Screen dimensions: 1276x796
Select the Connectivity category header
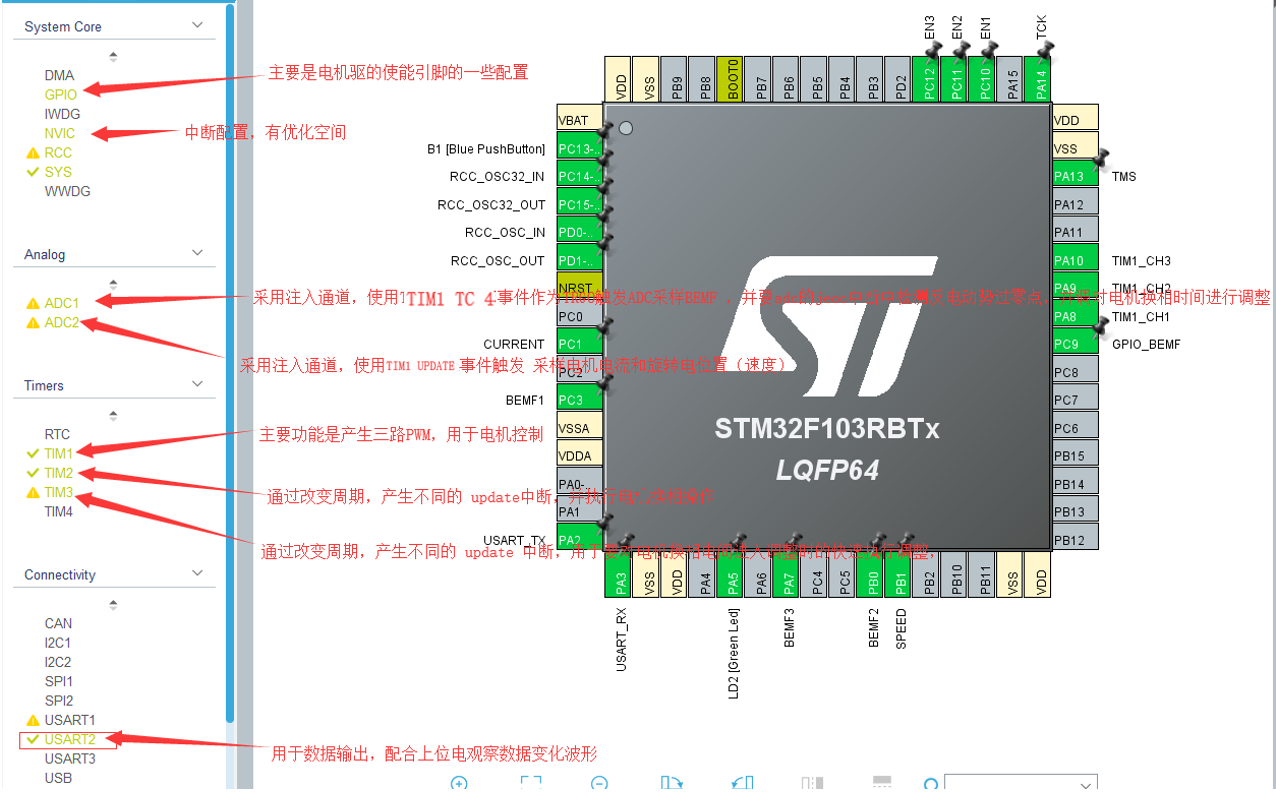pyautogui.click(x=60, y=573)
